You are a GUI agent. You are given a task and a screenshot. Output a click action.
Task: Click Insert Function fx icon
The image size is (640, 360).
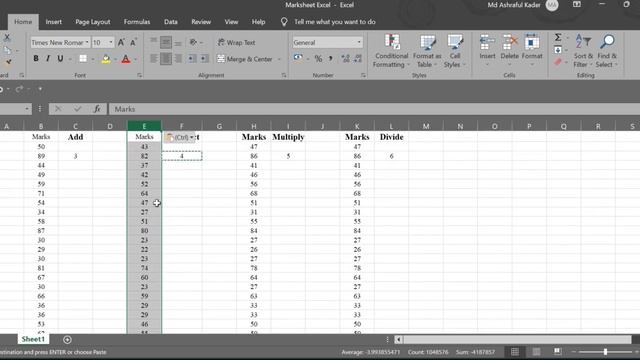[97, 109]
